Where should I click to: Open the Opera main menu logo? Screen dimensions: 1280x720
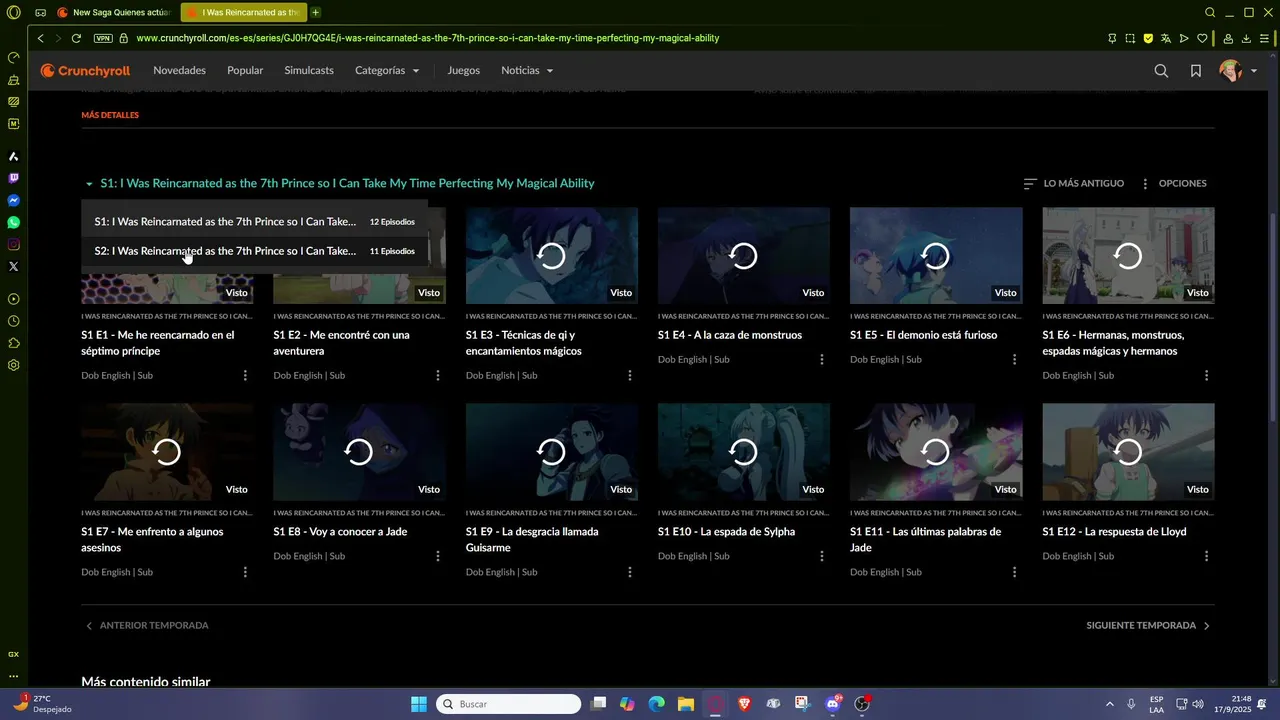(x=13, y=13)
